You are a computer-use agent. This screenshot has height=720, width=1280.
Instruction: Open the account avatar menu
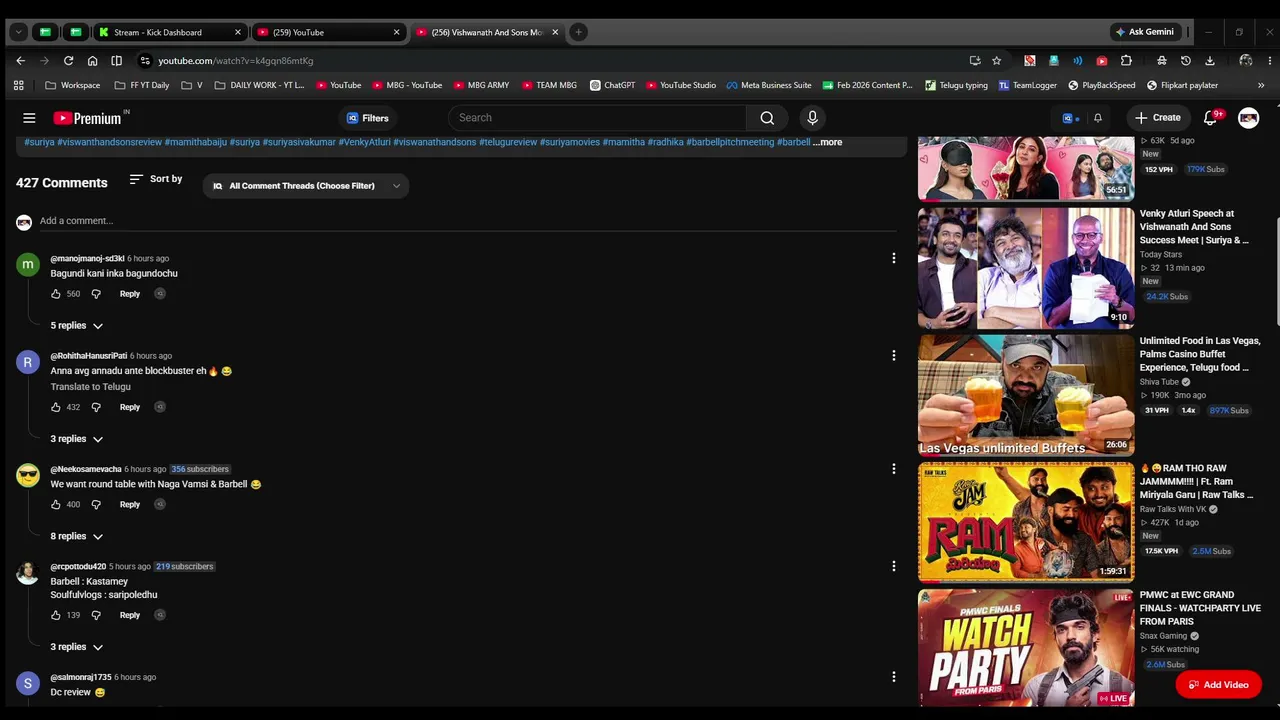pos(1248,118)
